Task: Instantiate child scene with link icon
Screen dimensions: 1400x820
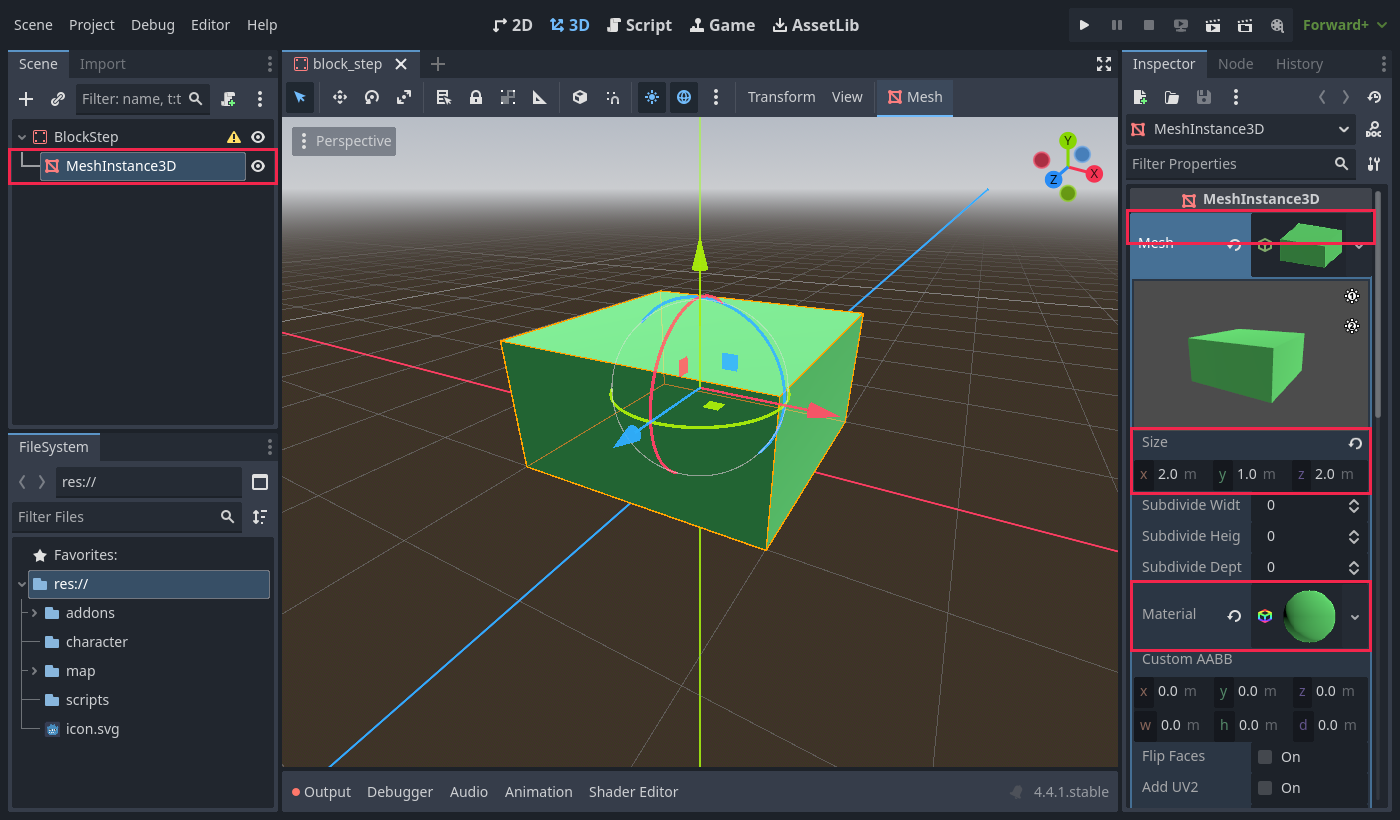Action: pyautogui.click(x=58, y=99)
